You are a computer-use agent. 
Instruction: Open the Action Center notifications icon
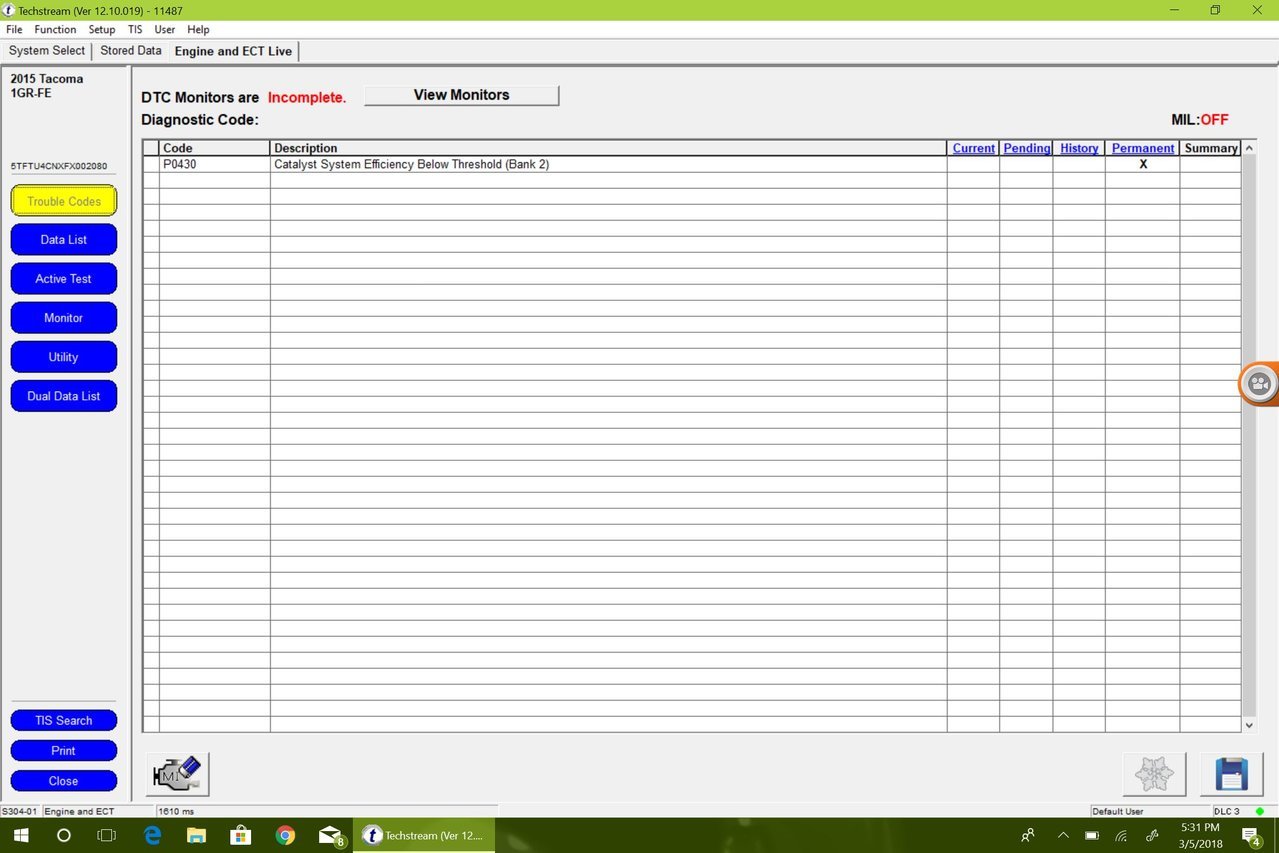pyautogui.click(x=1250, y=835)
